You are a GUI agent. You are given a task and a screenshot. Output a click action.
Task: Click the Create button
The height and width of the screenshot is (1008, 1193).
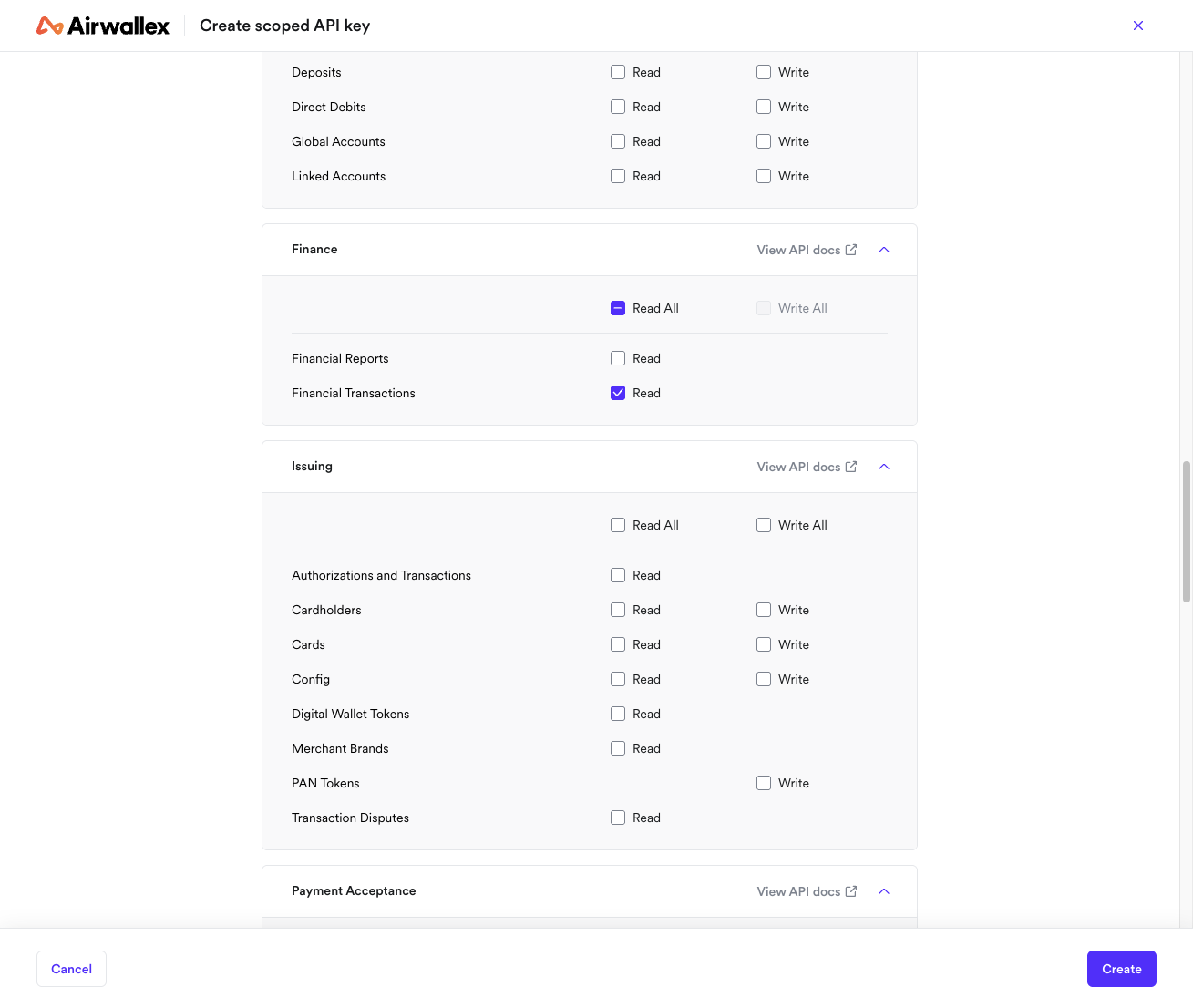point(1121,969)
